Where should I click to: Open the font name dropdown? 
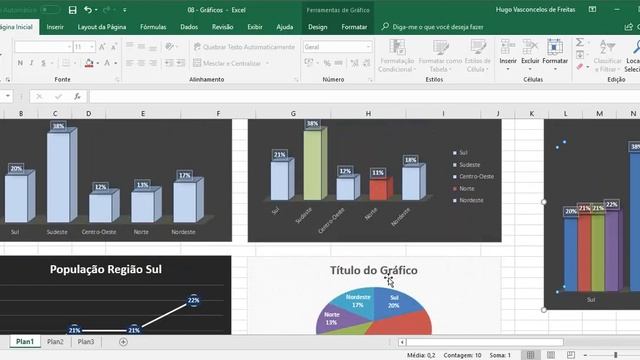point(69,47)
